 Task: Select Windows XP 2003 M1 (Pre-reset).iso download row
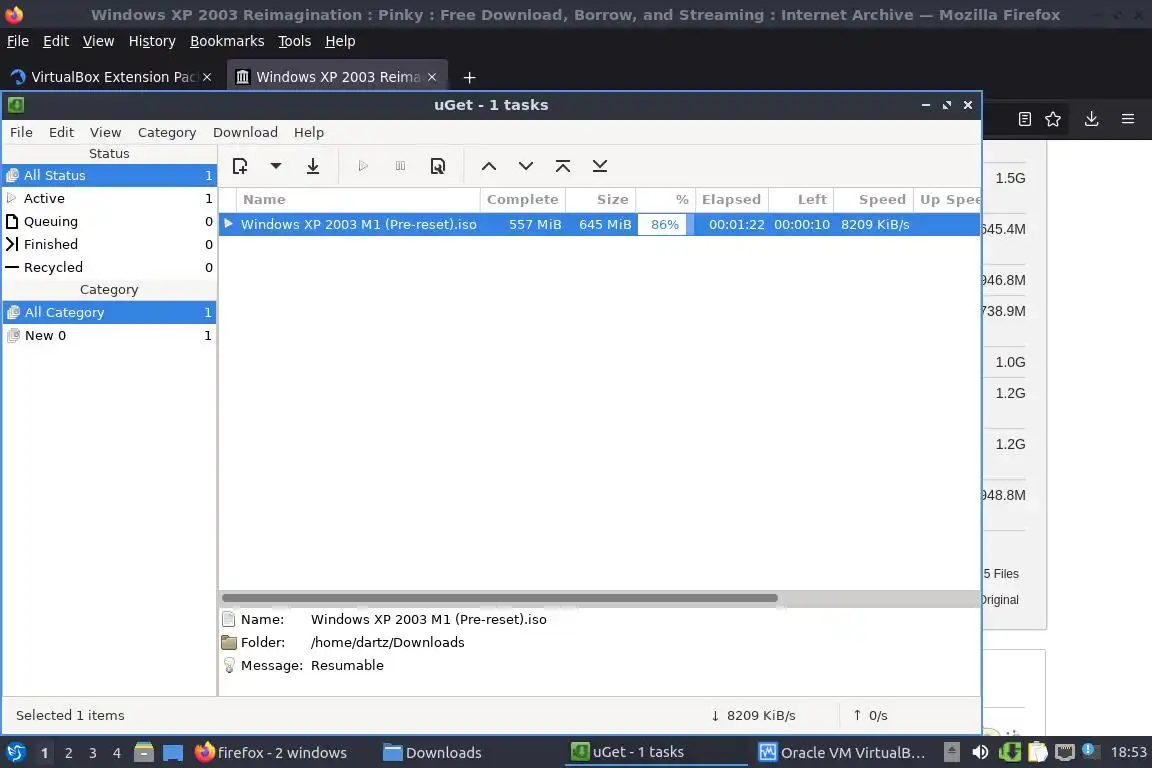(x=600, y=224)
